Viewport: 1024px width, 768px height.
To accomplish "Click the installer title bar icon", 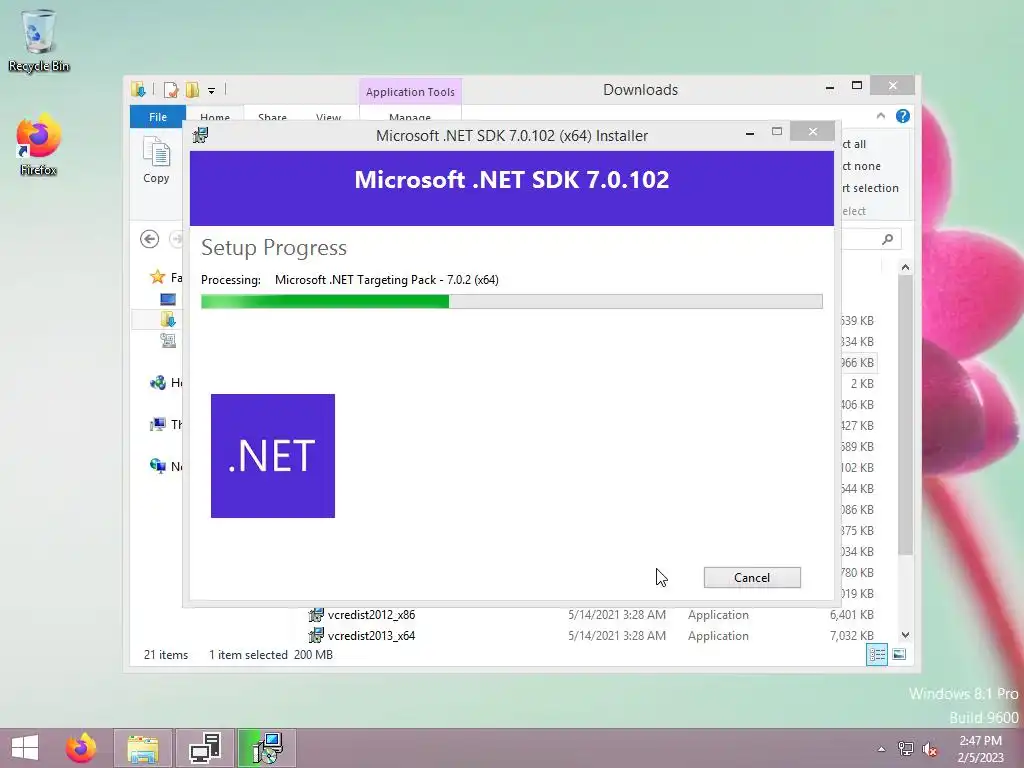I will (200, 135).
